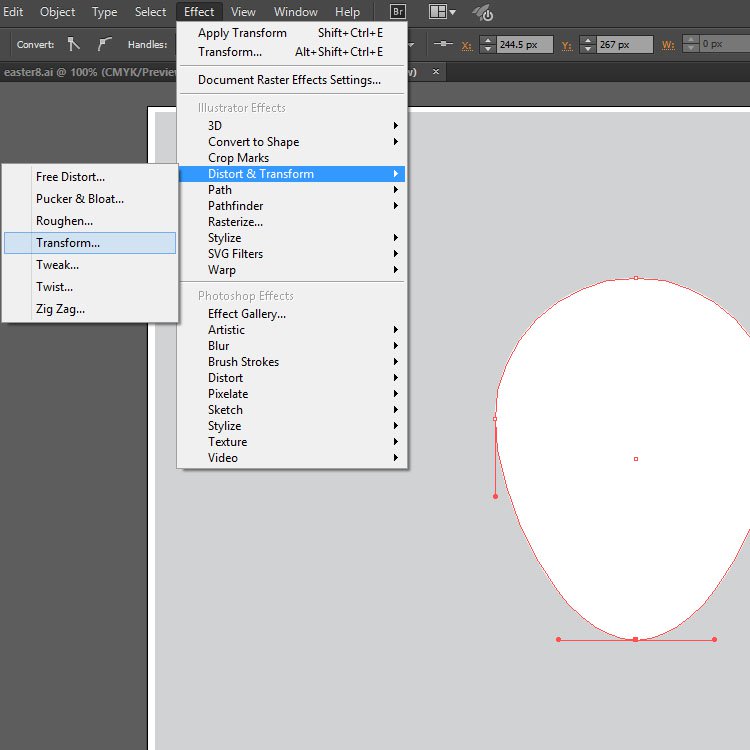750x750 pixels.
Task: Choose Transform... from the Distort submenu
Action: tap(68, 243)
